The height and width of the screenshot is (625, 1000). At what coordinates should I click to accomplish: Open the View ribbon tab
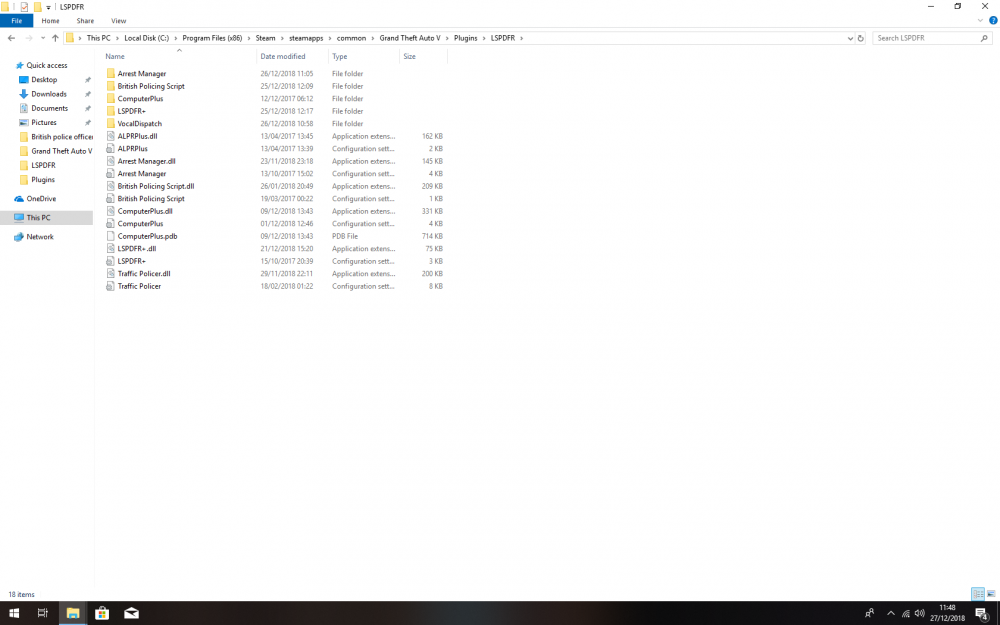(x=119, y=21)
